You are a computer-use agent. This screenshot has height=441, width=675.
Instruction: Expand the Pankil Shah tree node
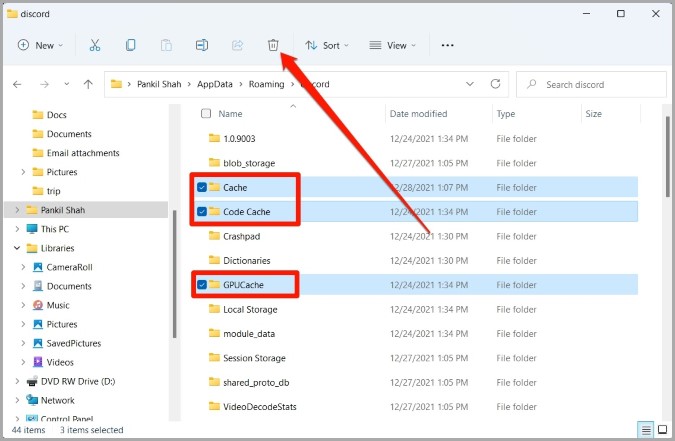click(17, 210)
